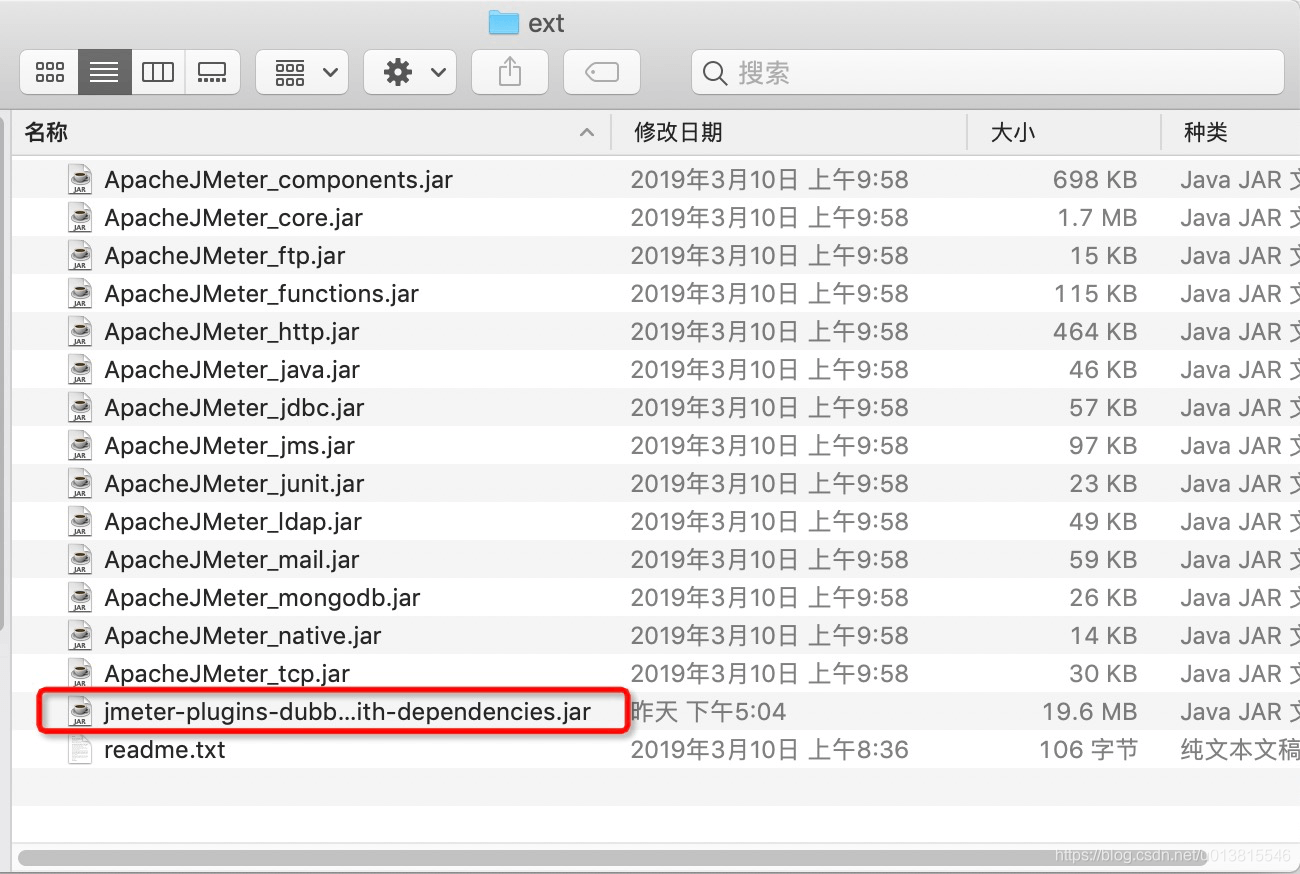Switch to icon view mode
Image resolution: width=1300 pixels, height=874 pixels.
50,72
